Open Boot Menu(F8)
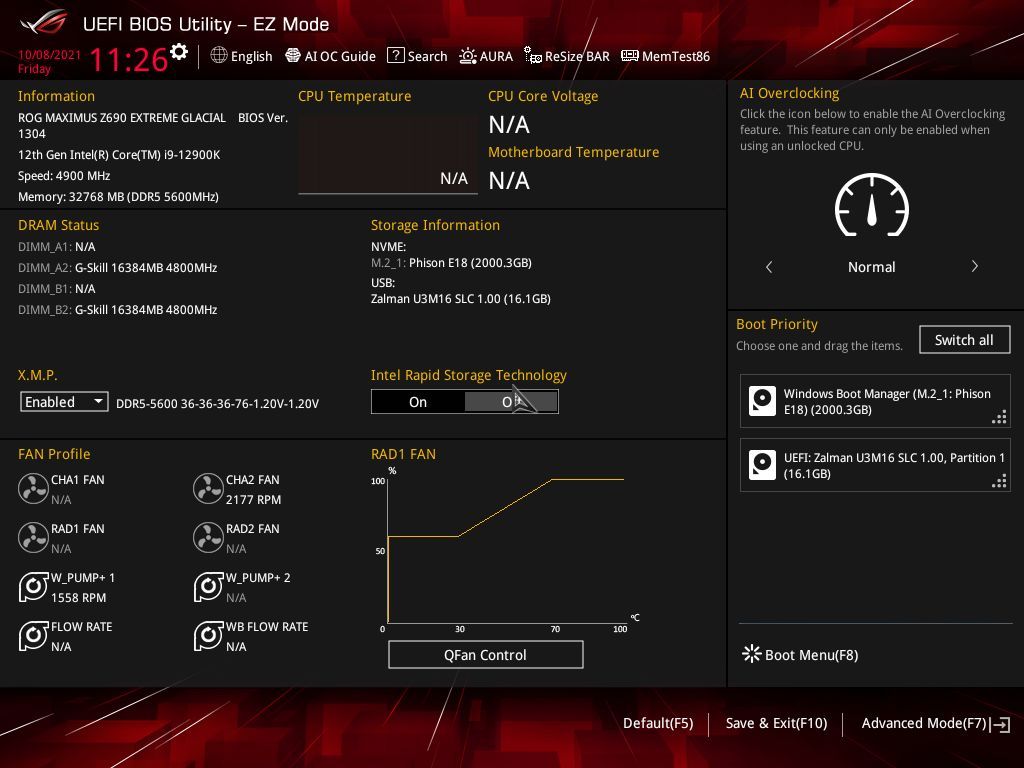The width and height of the screenshot is (1024, 768). pyautogui.click(x=800, y=654)
